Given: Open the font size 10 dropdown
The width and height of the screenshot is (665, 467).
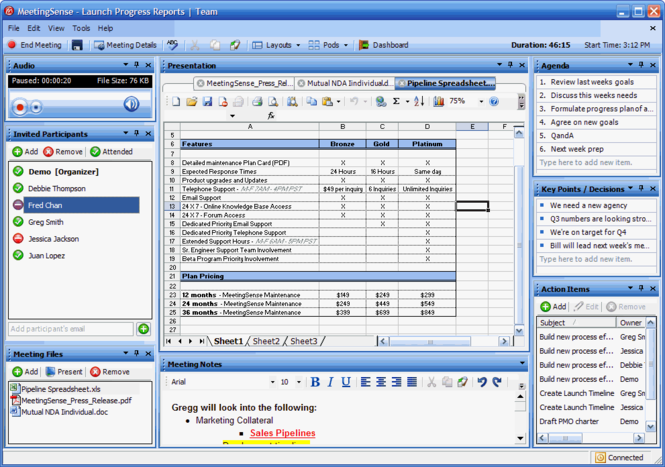Looking at the screenshot, I should (x=299, y=382).
